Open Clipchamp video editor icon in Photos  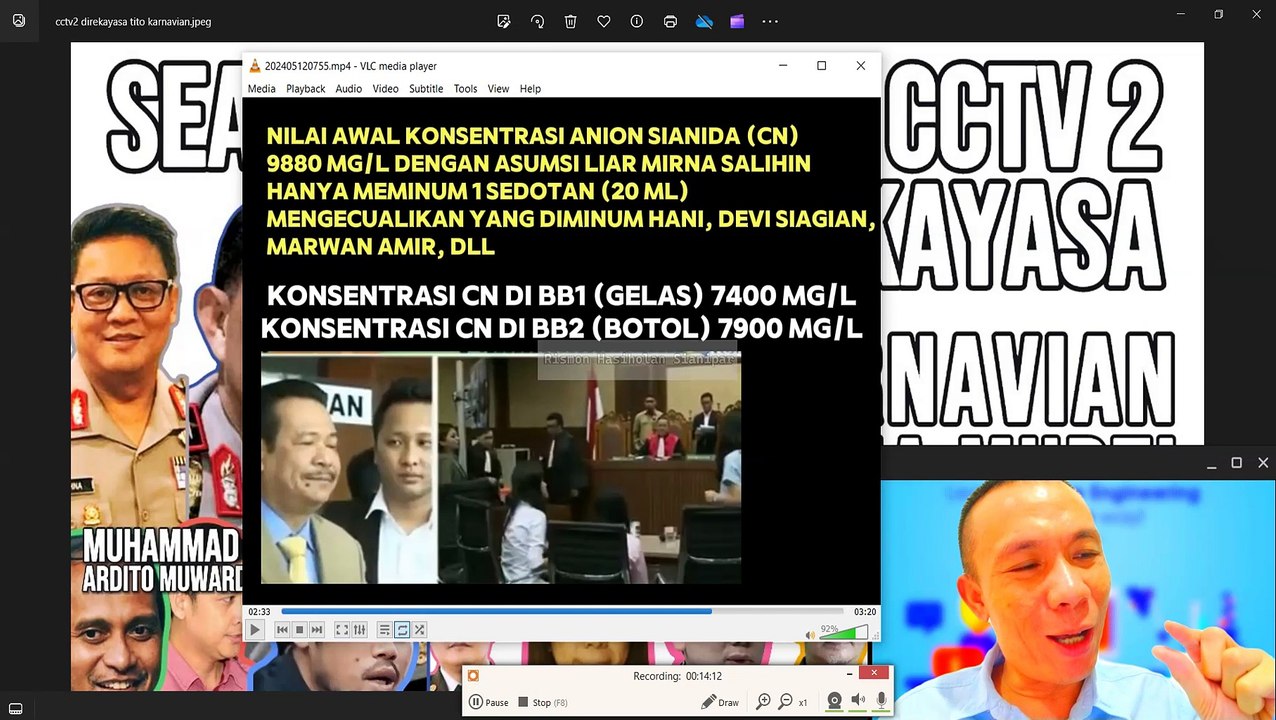(737, 21)
